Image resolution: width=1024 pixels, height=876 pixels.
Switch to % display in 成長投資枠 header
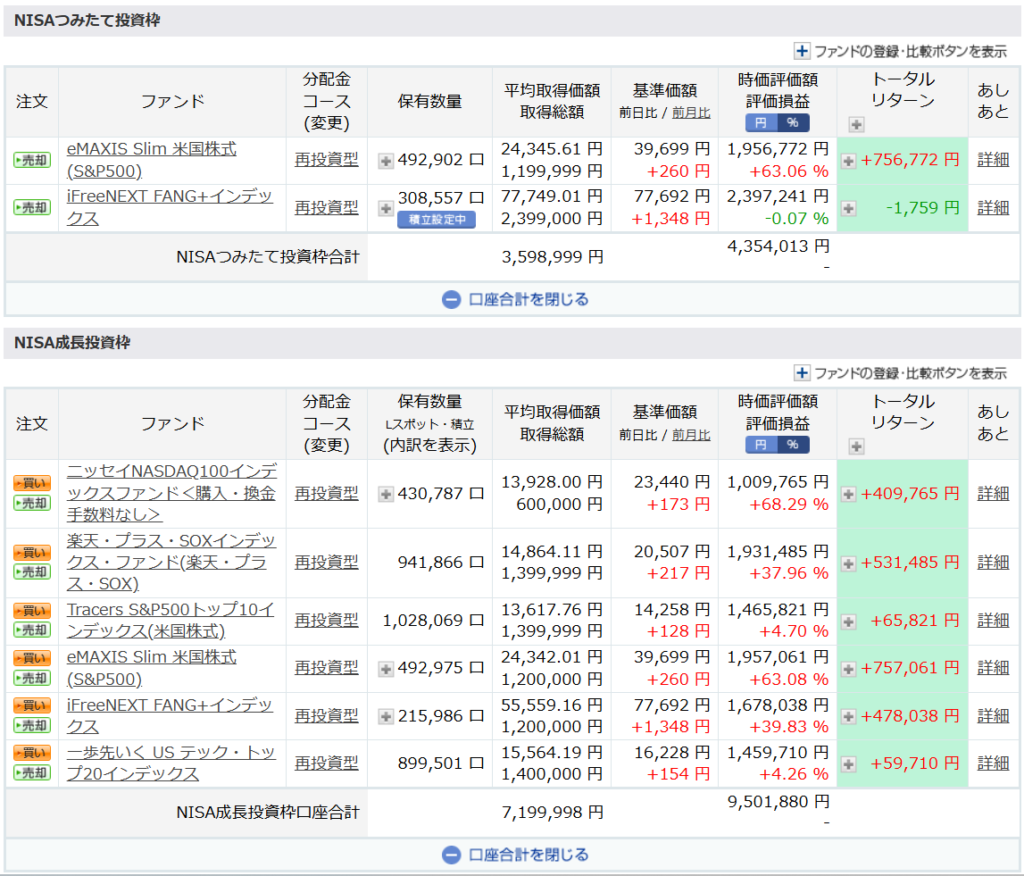(x=793, y=444)
